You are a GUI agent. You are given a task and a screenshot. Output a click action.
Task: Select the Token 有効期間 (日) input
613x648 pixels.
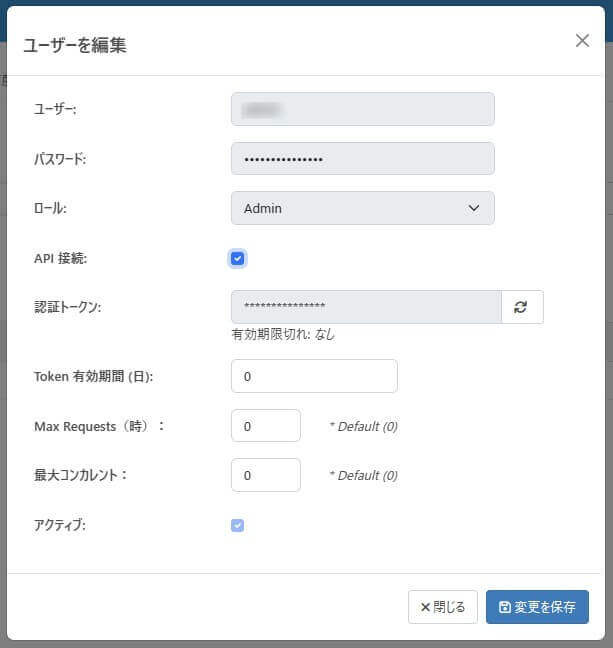[x=314, y=376]
